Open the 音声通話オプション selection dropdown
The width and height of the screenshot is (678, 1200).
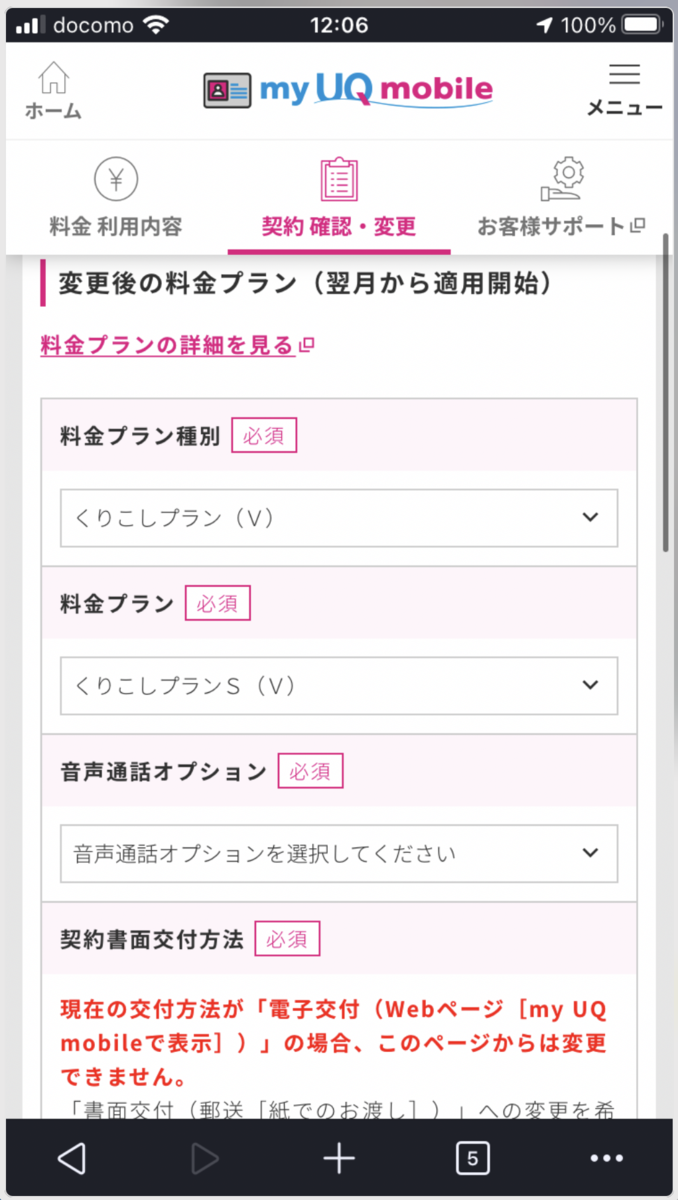tap(339, 853)
